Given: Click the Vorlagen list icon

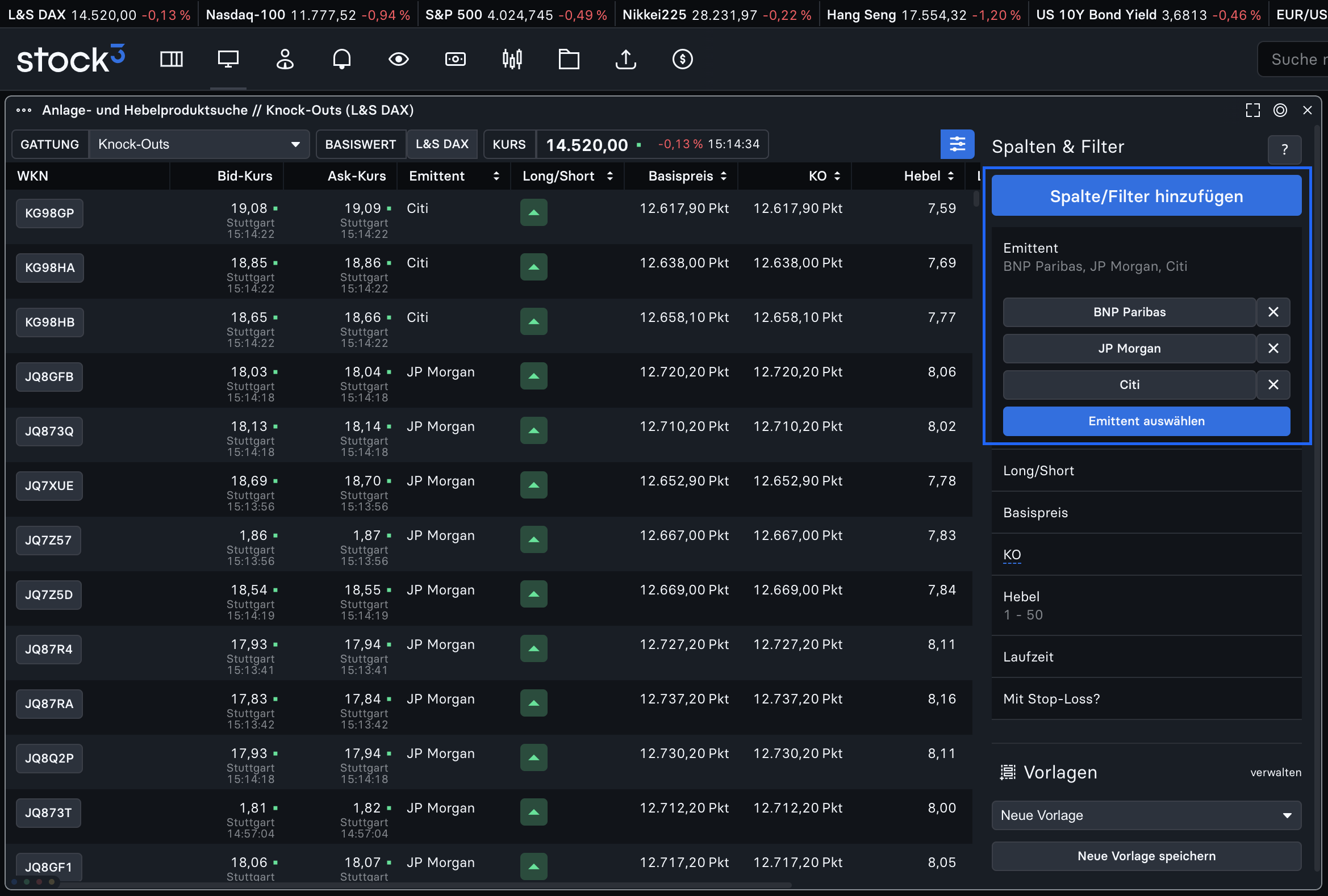Looking at the screenshot, I should click(1008, 772).
